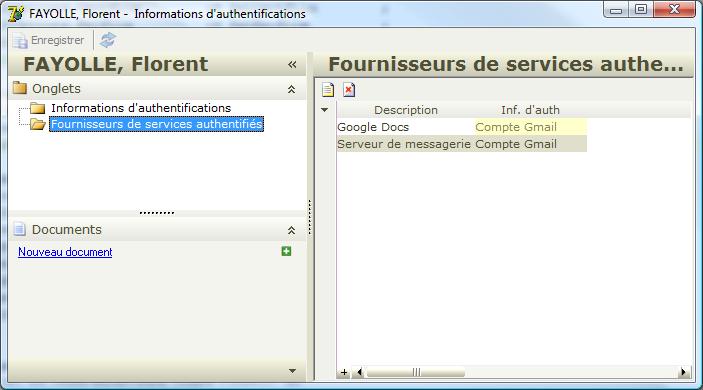
Task: Maximize the window
Action: tap(641, 9)
